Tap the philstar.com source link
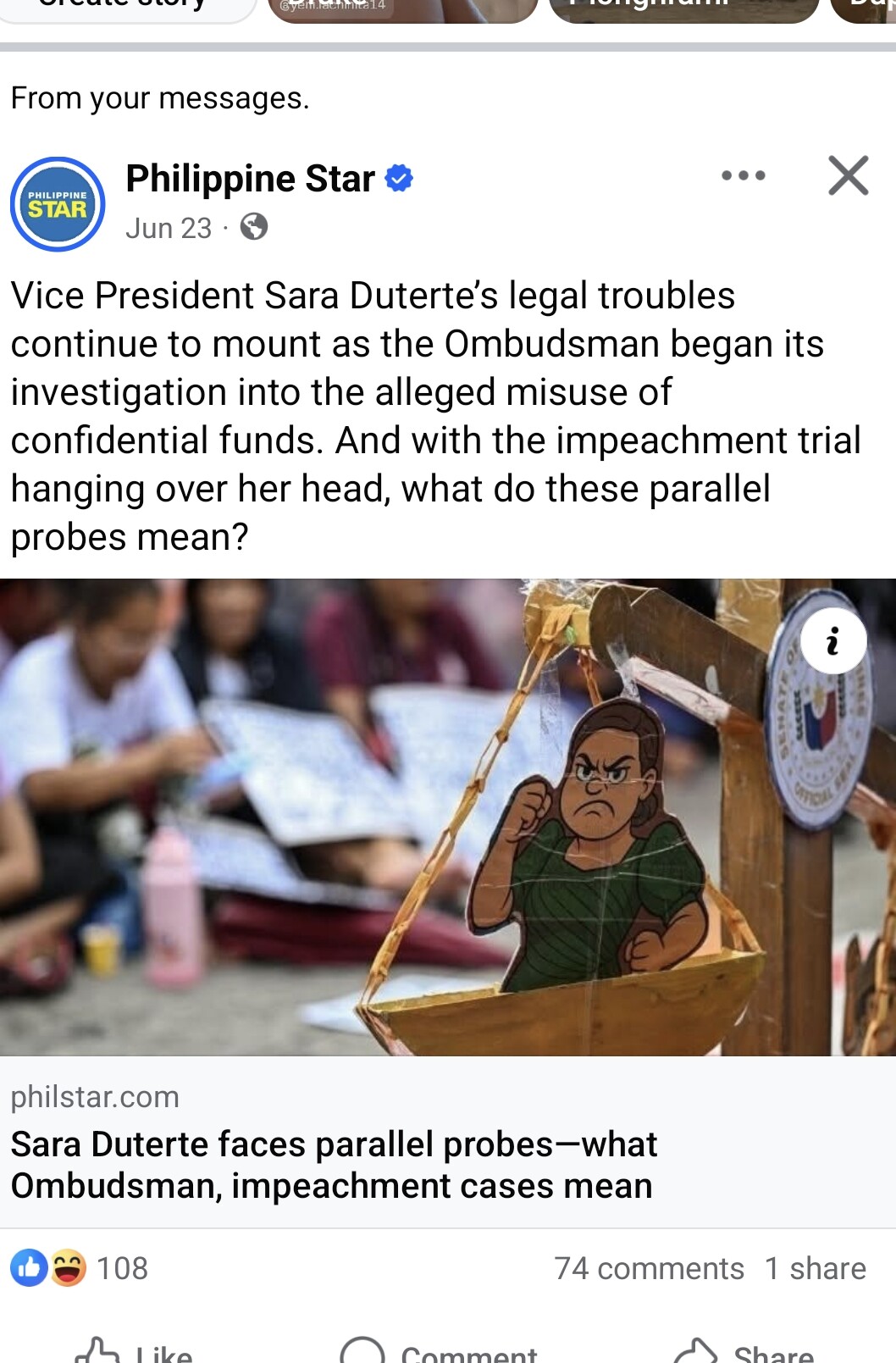896x1363 pixels. tap(95, 1097)
